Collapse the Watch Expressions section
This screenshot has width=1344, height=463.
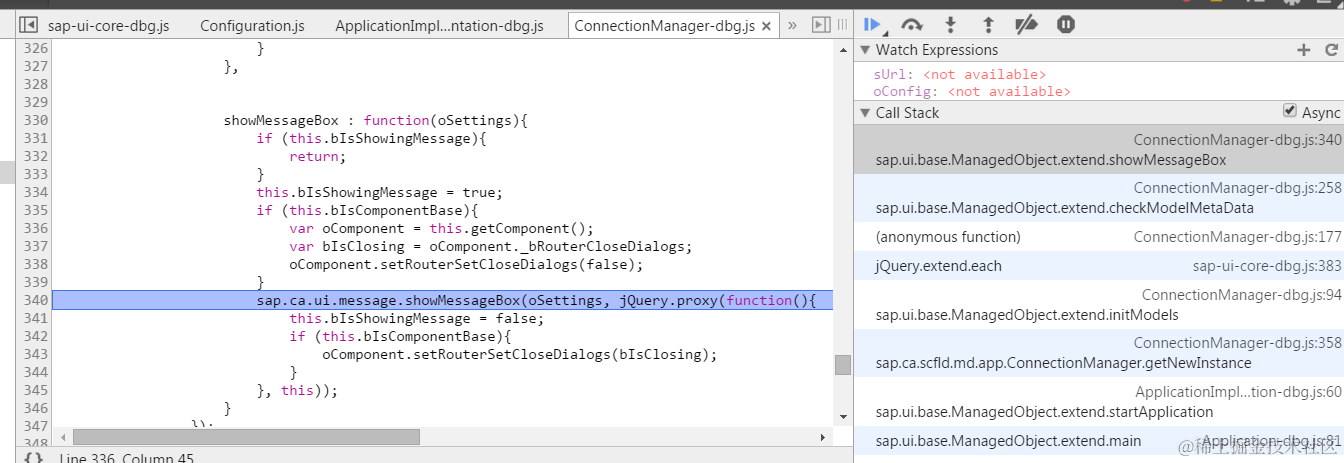pos(865,50)
